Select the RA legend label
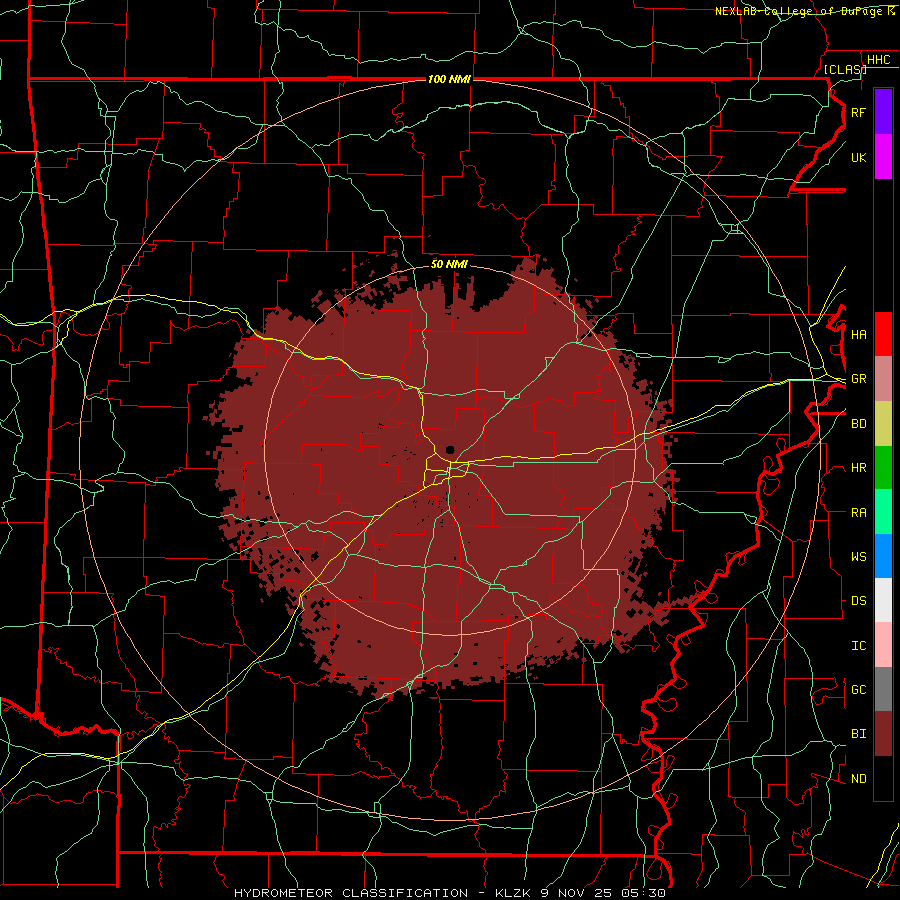Viewport: 900px width, 900px height. click(858, 513)
